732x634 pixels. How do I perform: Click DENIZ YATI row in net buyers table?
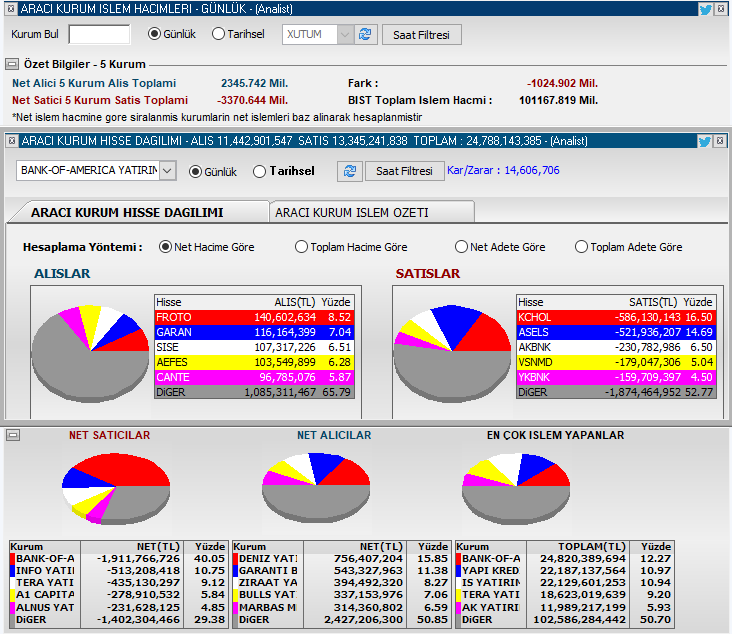pyautogui.click(x=342, y=558)
